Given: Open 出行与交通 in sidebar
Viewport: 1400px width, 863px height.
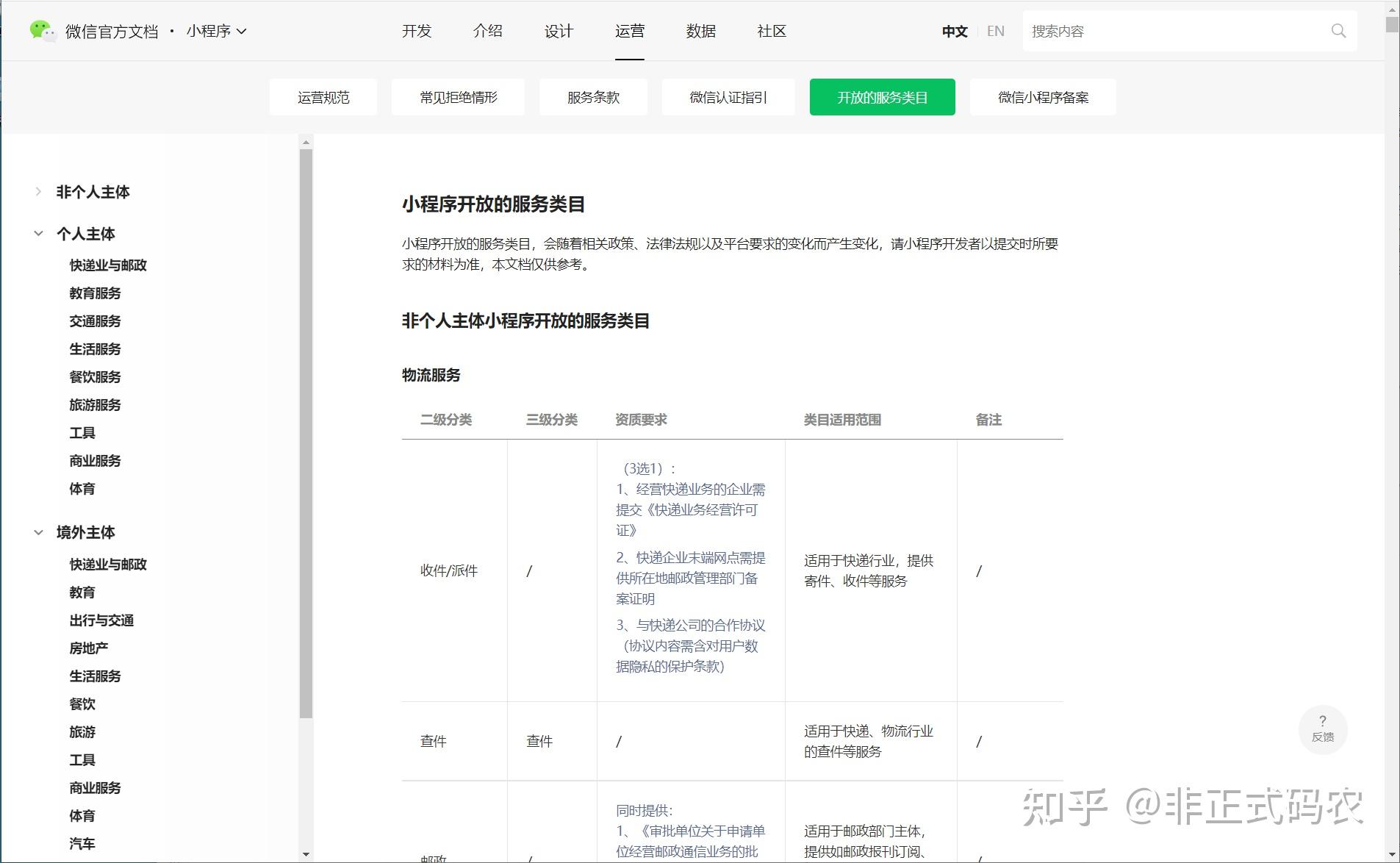Looking at the screenshot, I should [x=101, y=620].
